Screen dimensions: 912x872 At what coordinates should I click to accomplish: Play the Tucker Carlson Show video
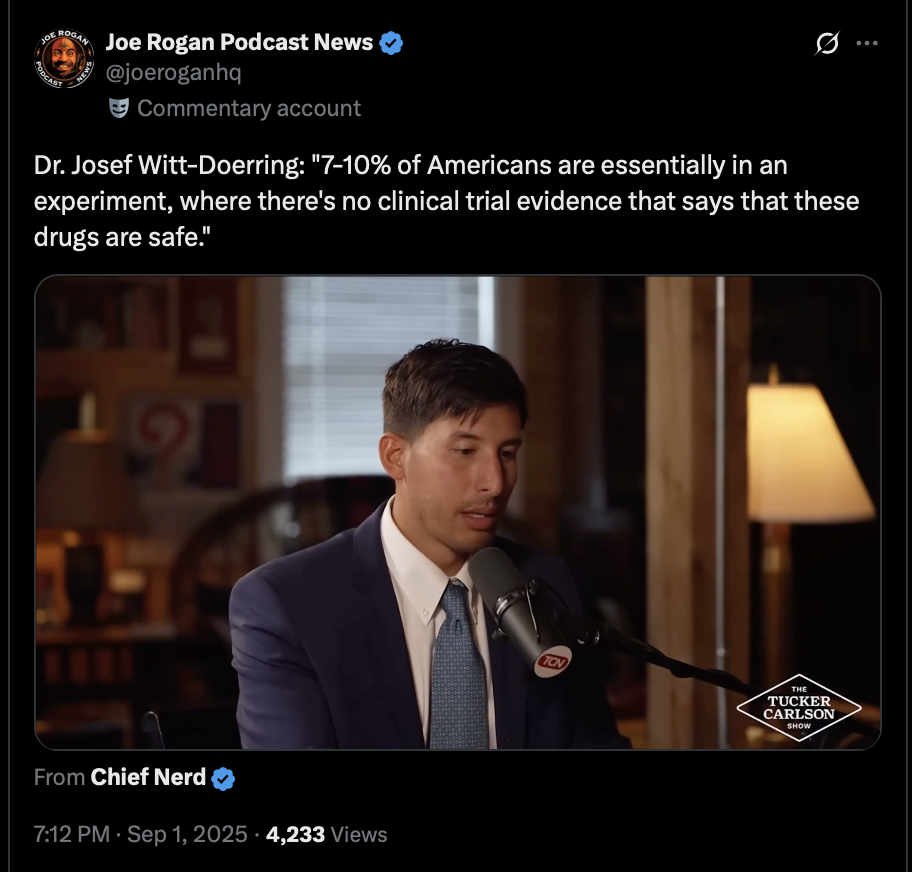pyautogui.click(x=458, y=512)
